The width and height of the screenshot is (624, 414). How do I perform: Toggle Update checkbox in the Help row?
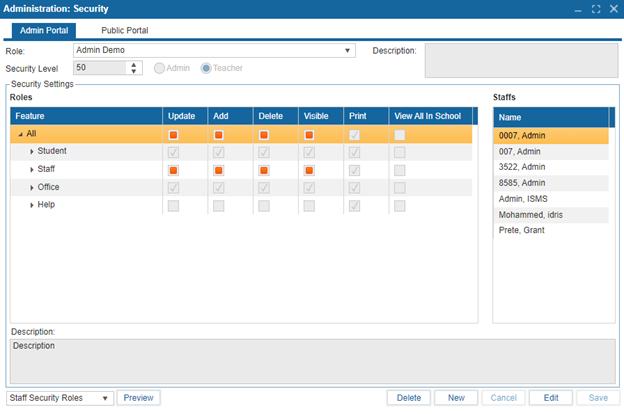[x=173, y=206]
